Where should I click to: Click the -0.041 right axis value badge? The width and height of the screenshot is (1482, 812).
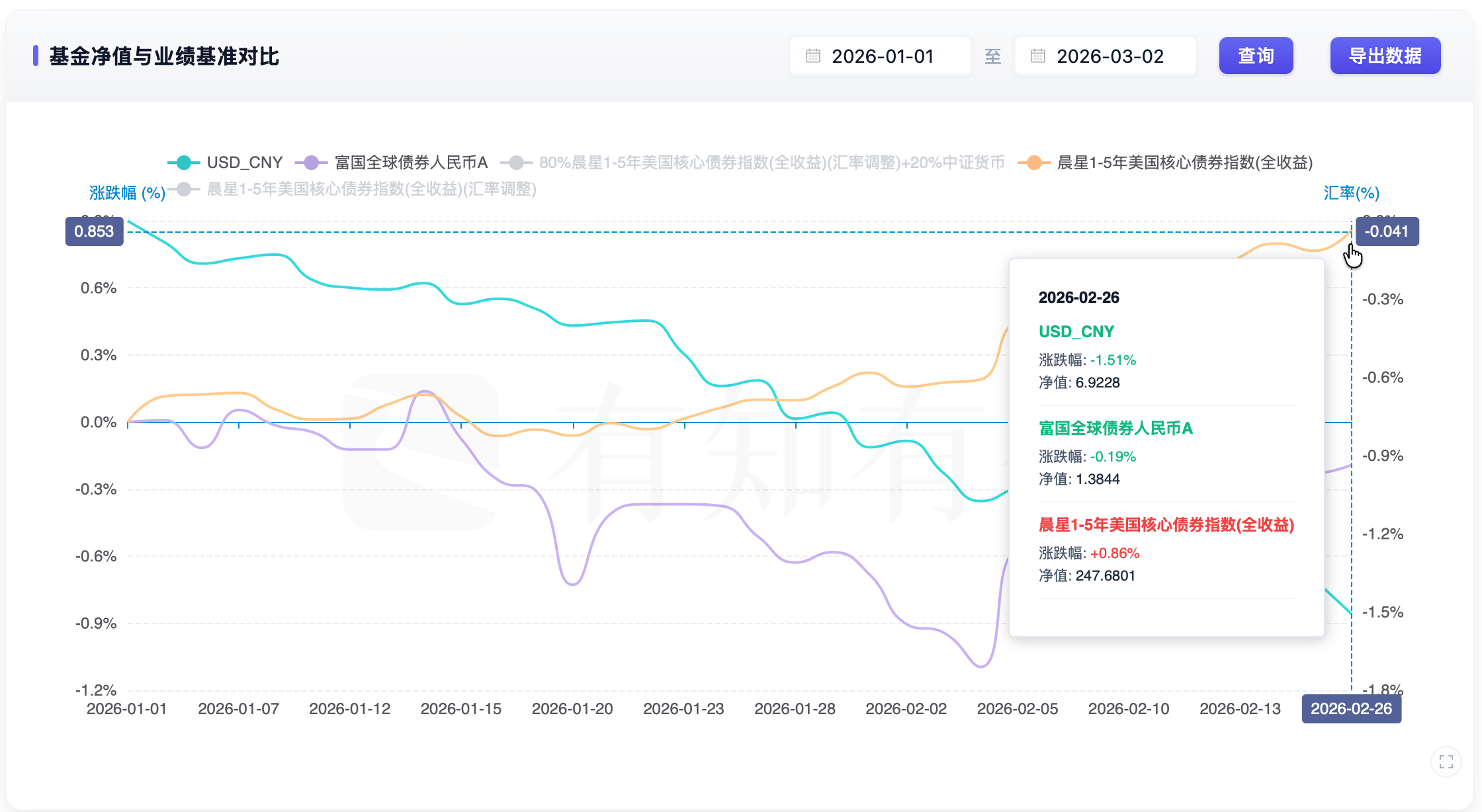[1387, 231]
